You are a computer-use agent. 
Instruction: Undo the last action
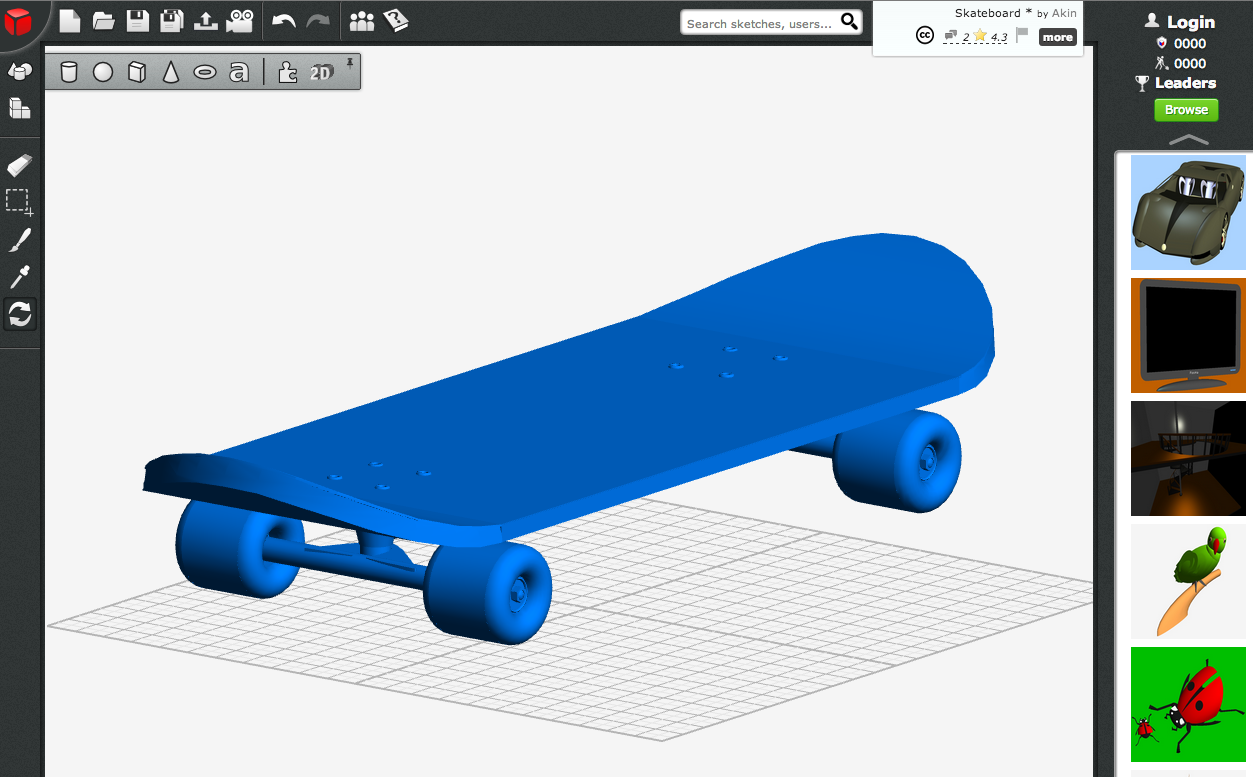[284, 21]
